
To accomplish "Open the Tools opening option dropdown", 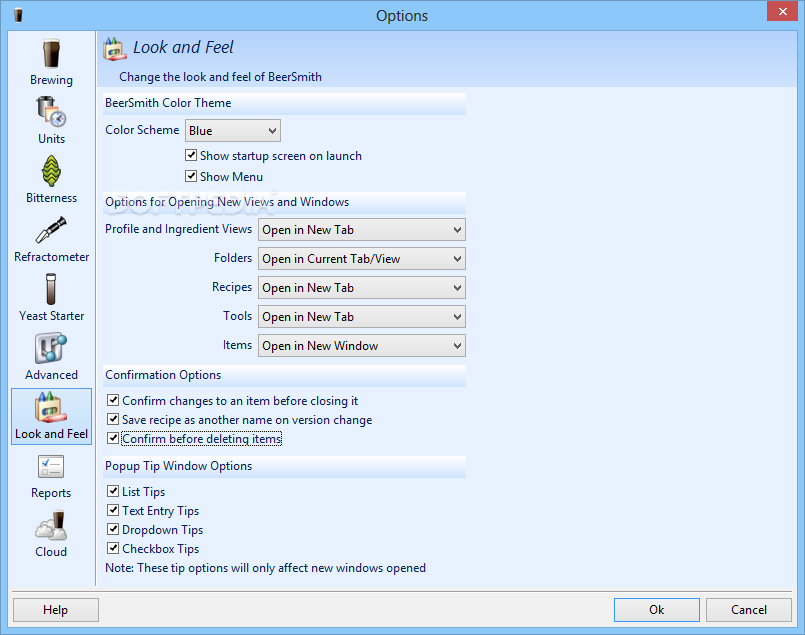I will coord(361,317).
